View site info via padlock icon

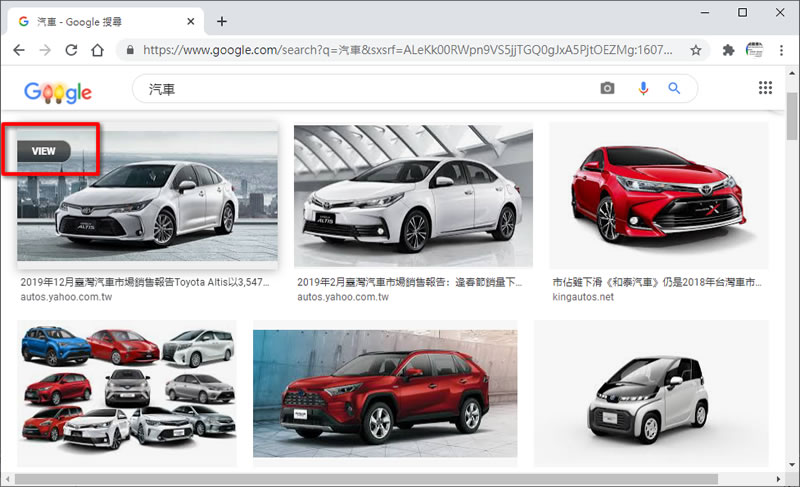click(130, 50)
